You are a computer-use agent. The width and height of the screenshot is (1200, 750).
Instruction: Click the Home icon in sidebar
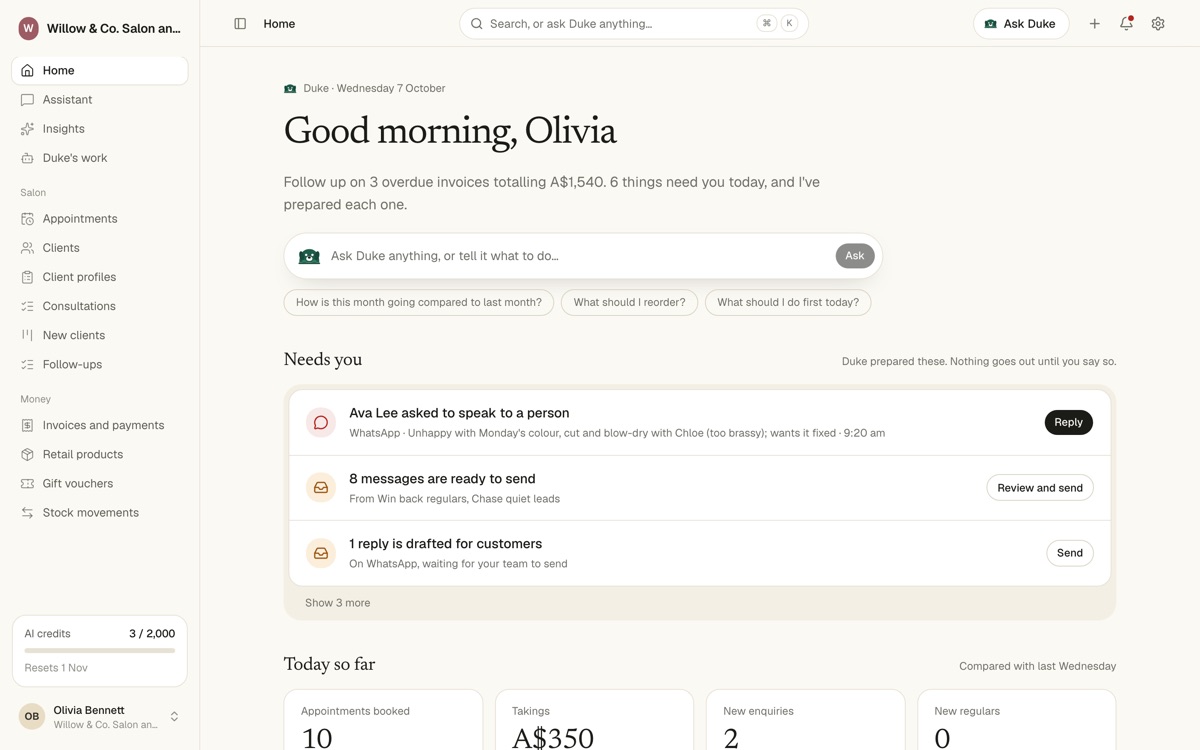[27, 70]
